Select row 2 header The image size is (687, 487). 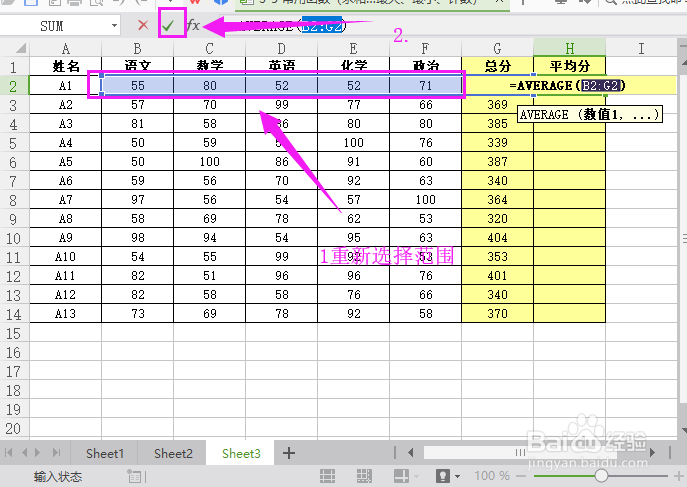(x=14, y=86)
